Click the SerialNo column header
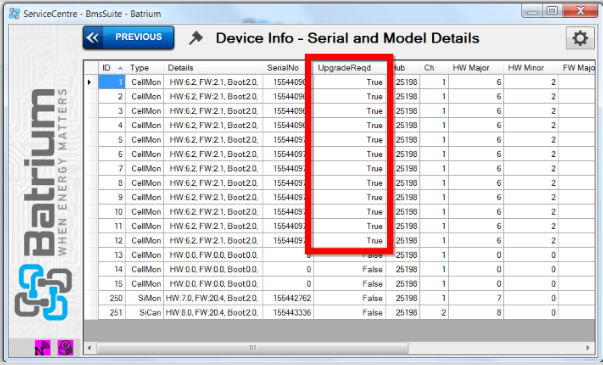Image resolution: width=603 pixels, height=365 pixels. point(285,68)
